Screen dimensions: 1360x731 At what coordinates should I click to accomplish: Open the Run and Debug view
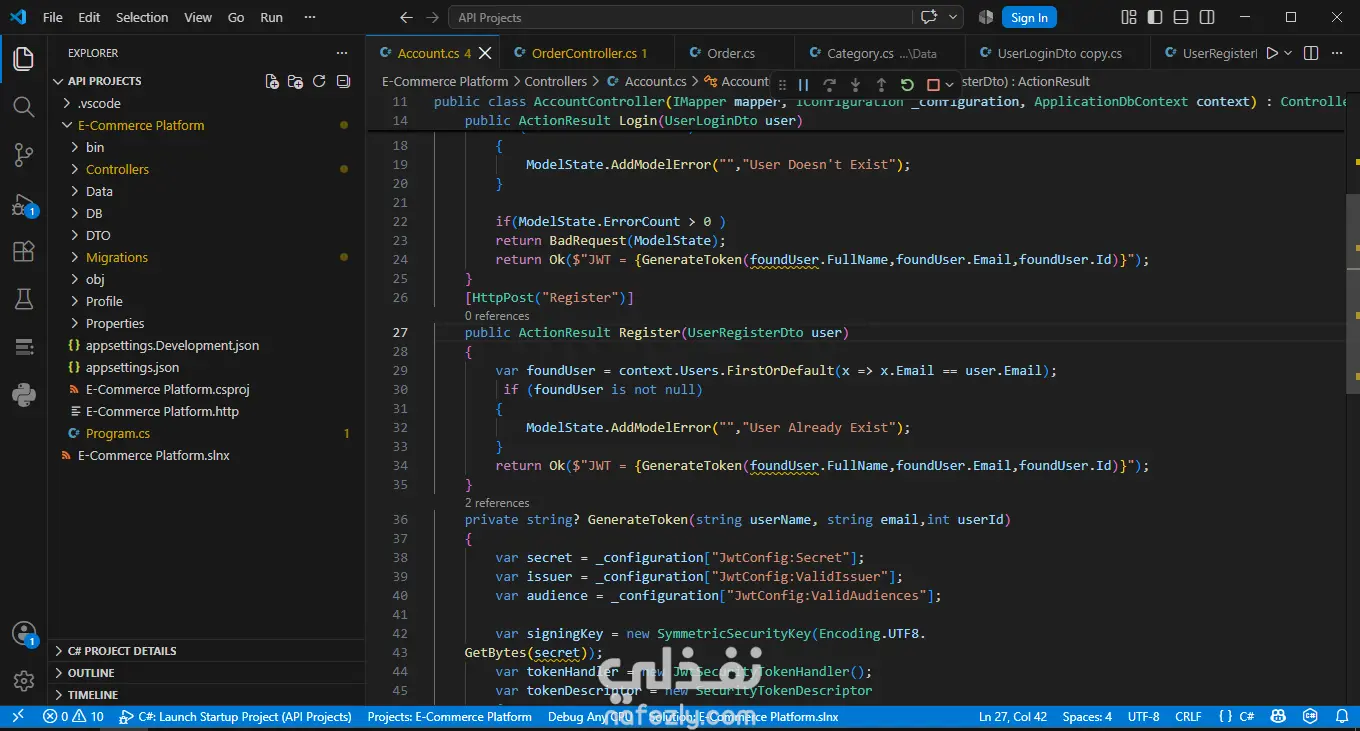(23, 205)
